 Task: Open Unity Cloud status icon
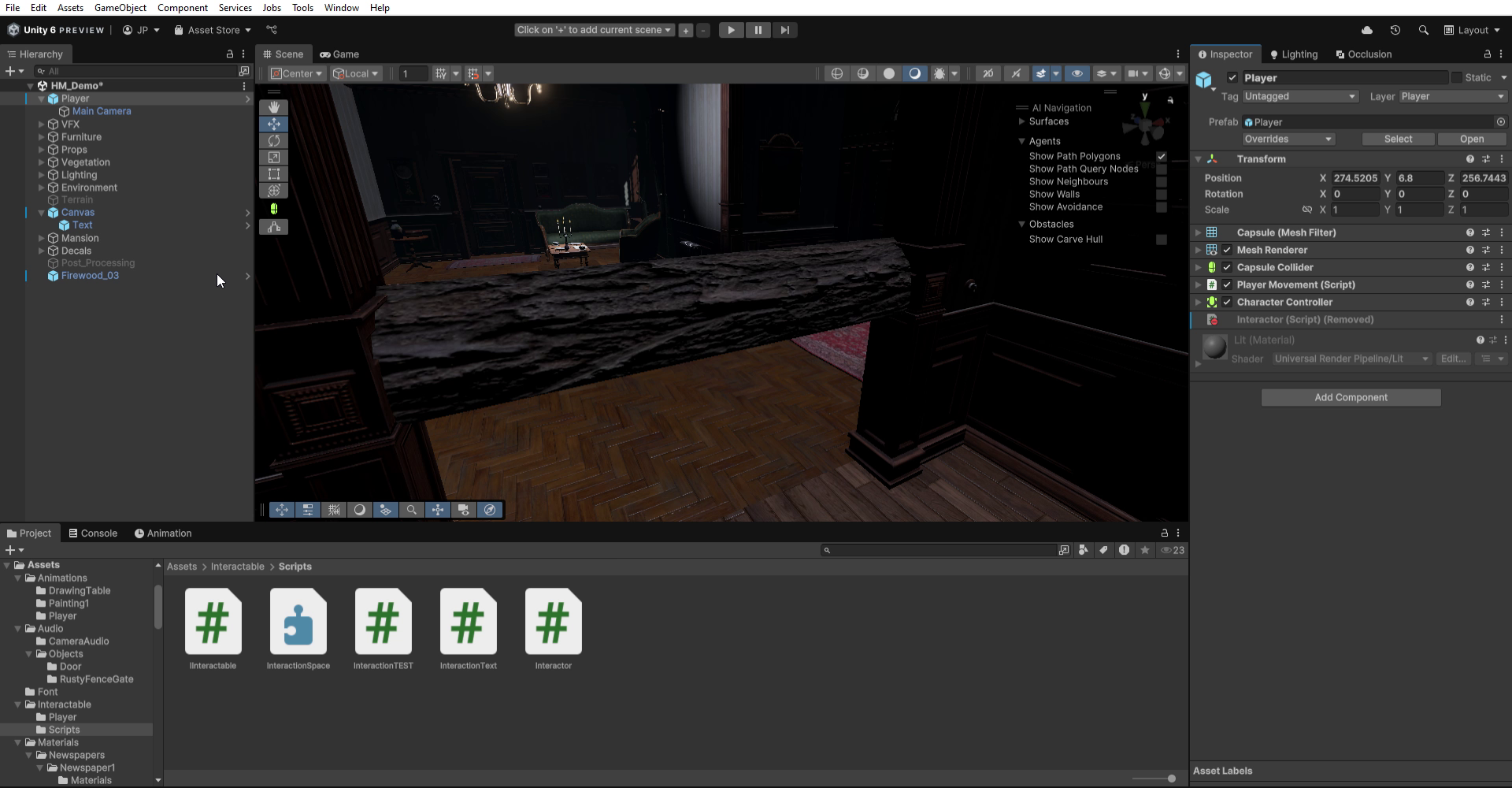point(1366,30)
